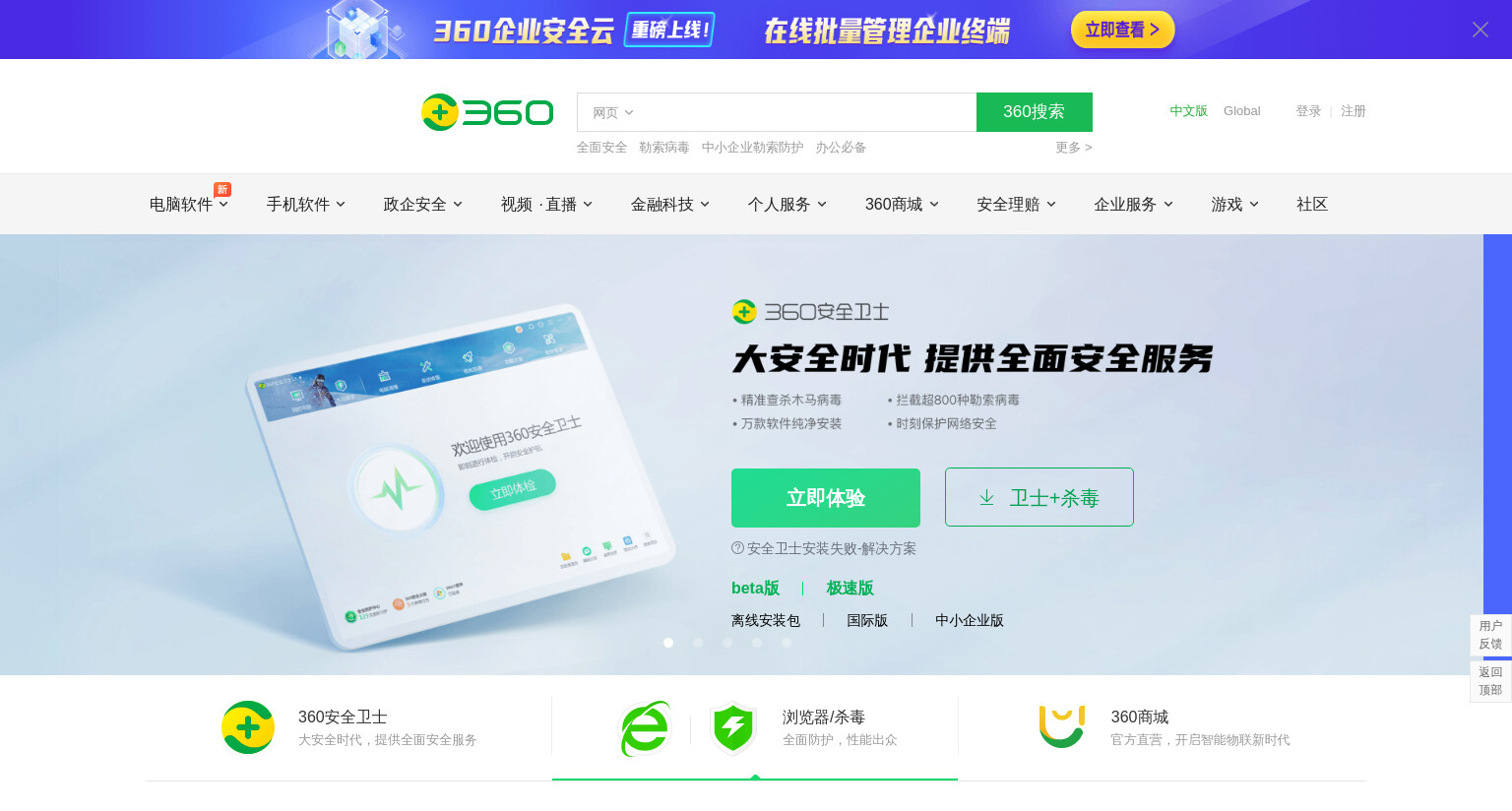This screenshot has width=1512, height=811.
Task: Close the top banner advertisement
Action: (1480, 30)
